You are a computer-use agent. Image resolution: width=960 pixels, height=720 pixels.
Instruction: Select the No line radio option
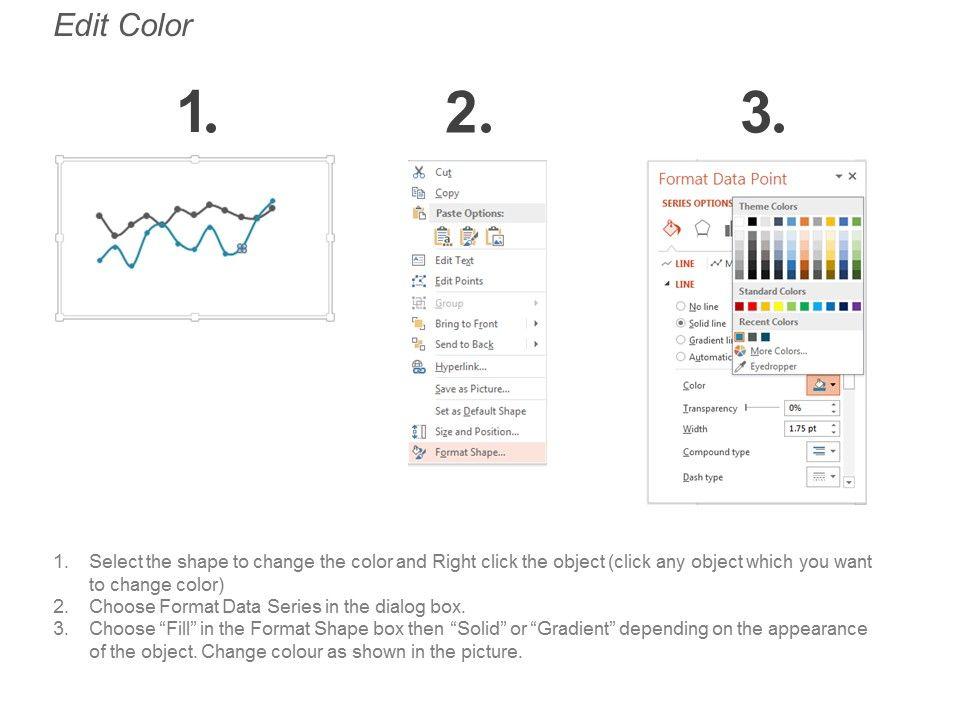click(681, 307)
